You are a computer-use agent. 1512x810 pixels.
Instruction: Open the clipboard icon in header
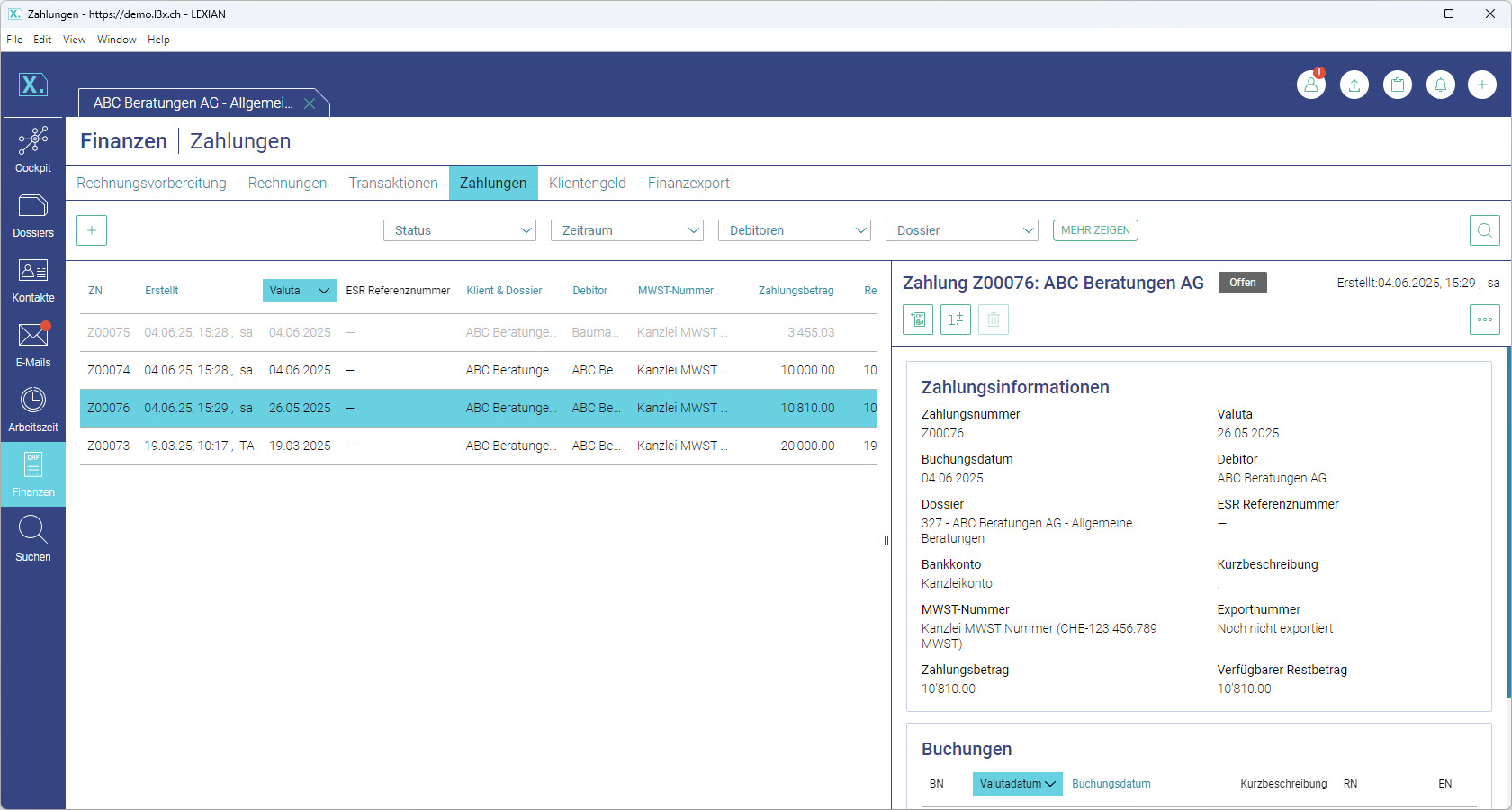pos(1398,85)
